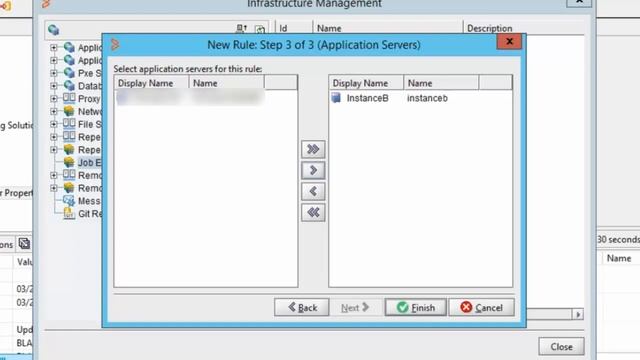This screenshot has height=360, width=640.
Task: Click the Finish button
Action: [416, 307]
